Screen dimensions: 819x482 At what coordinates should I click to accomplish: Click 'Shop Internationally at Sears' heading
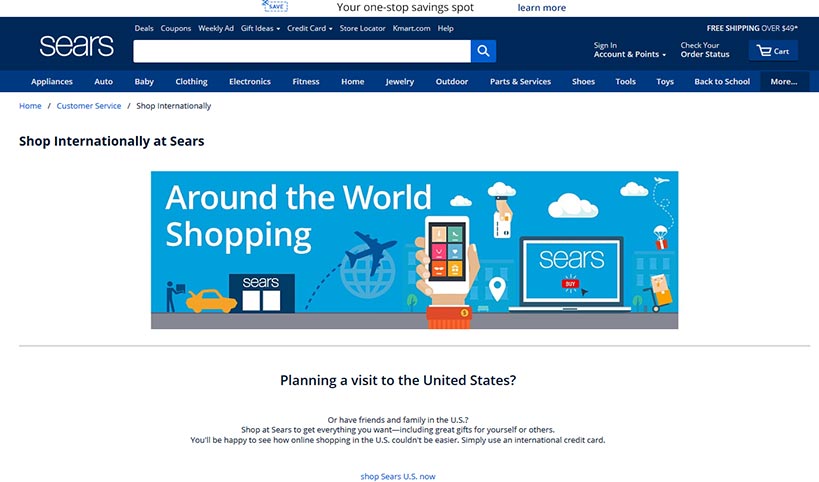tap(112, 142)
